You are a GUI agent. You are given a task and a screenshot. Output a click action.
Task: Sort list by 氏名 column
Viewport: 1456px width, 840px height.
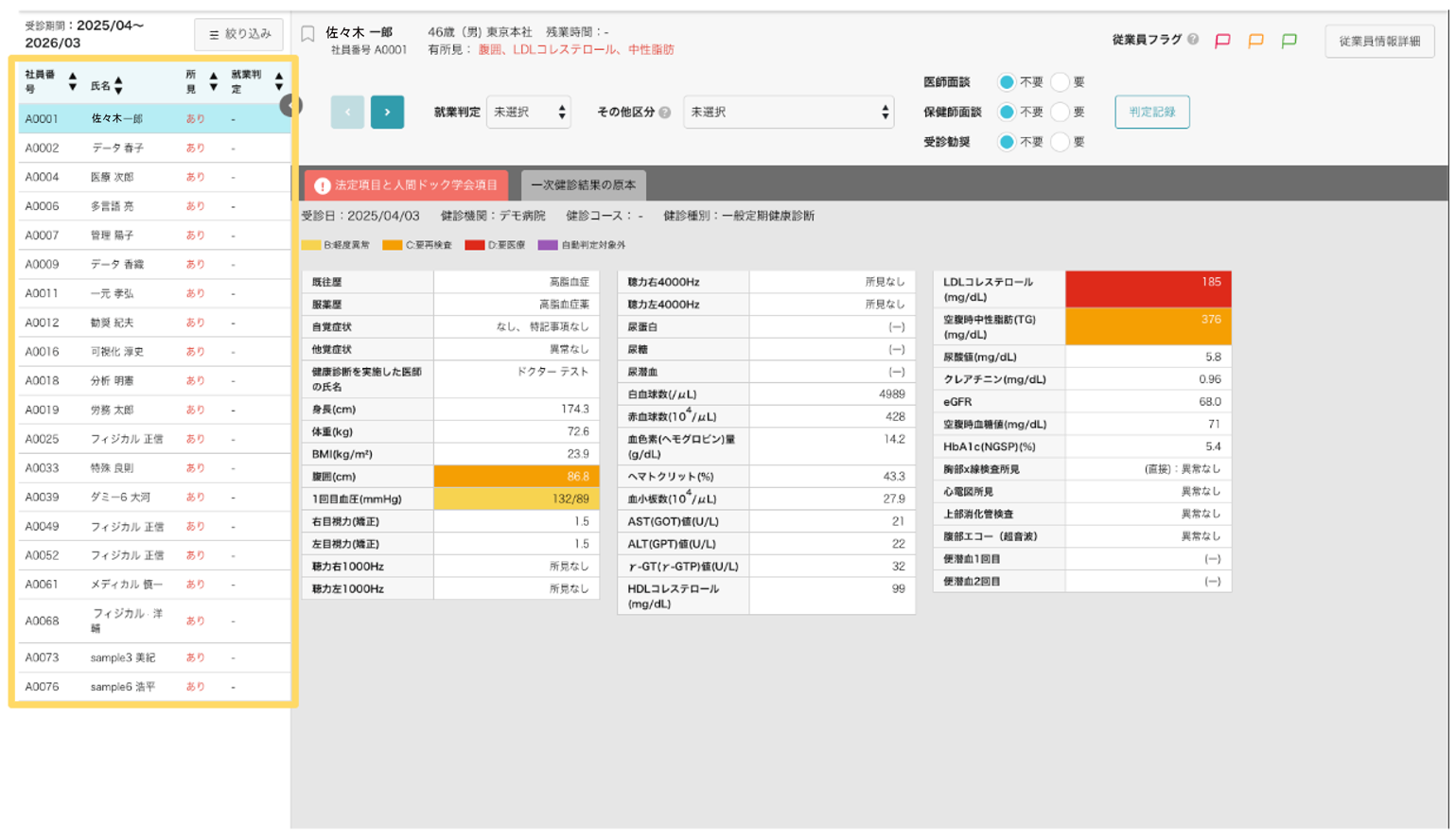point(118,86)
